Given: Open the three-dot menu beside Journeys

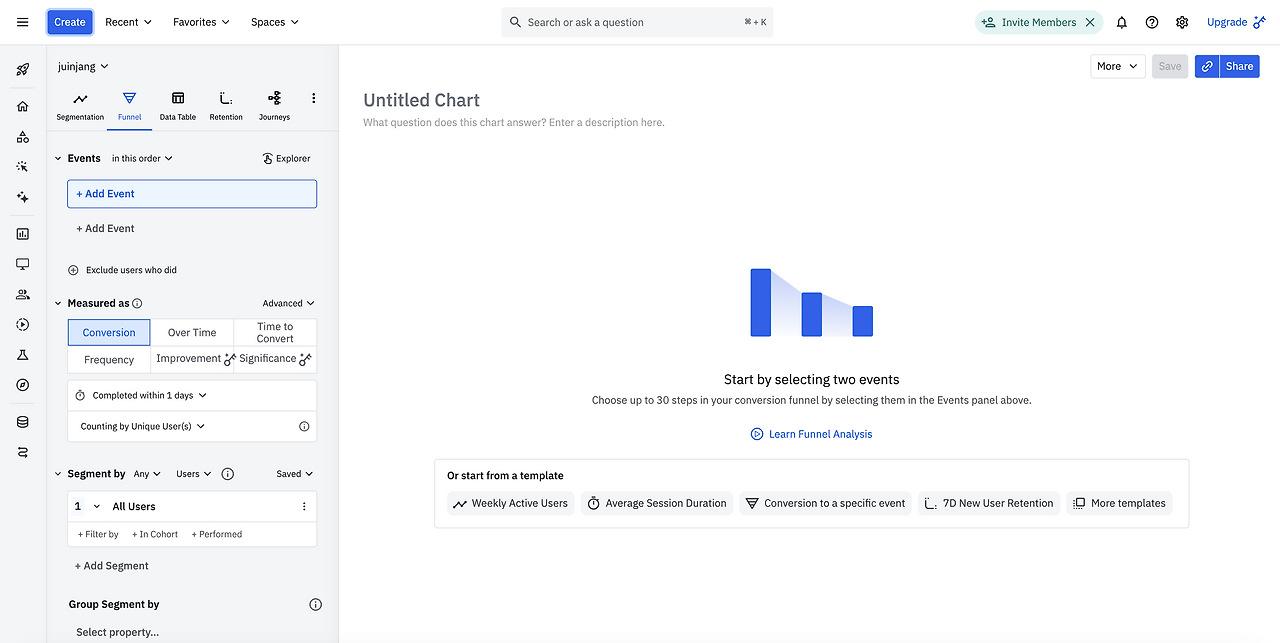Looking at the screenshot, I should coord(314,98).
